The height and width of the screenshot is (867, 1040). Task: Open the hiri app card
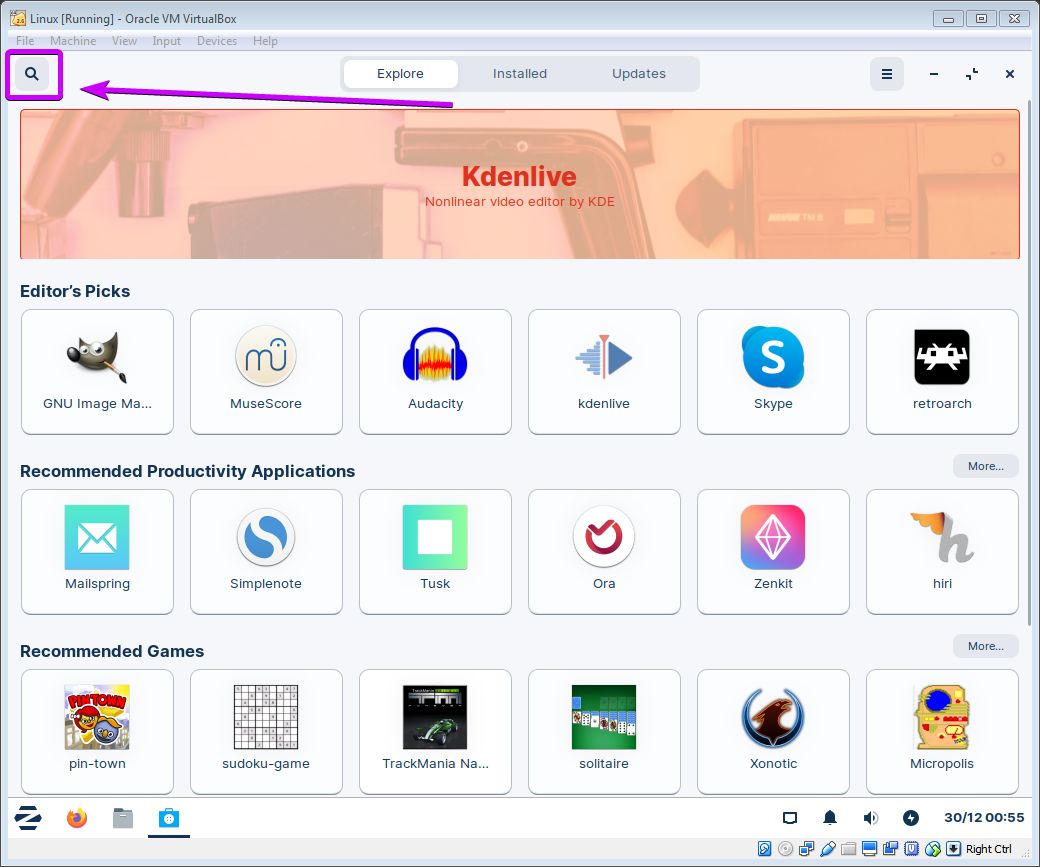pos(942,552)
